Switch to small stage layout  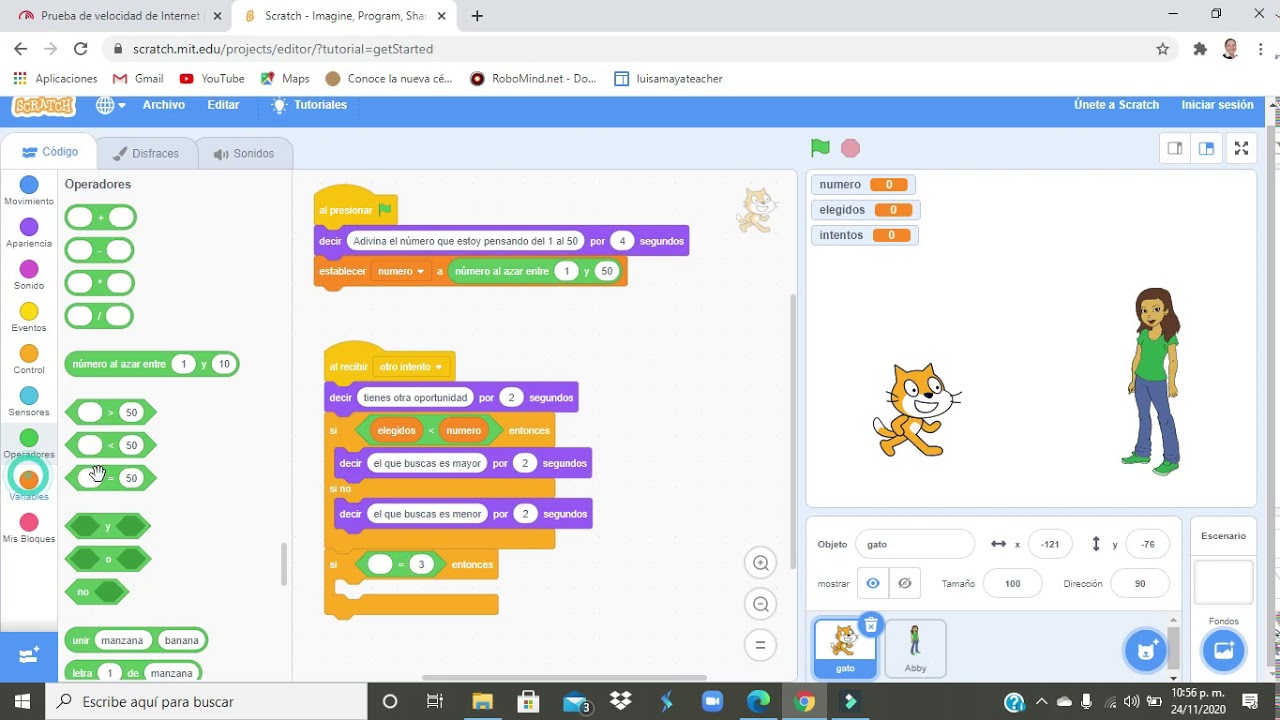point(1175,148)
